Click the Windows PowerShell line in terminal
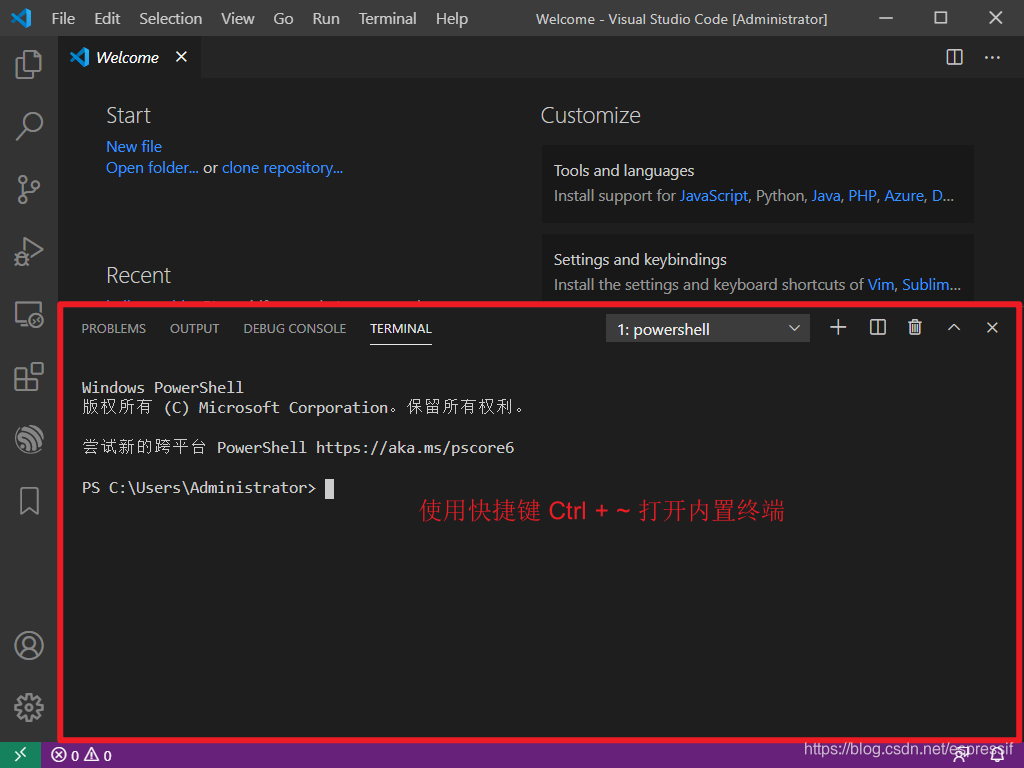This screenshot has height=768, width=1024. pyautogui.click(x=163, y=388)
